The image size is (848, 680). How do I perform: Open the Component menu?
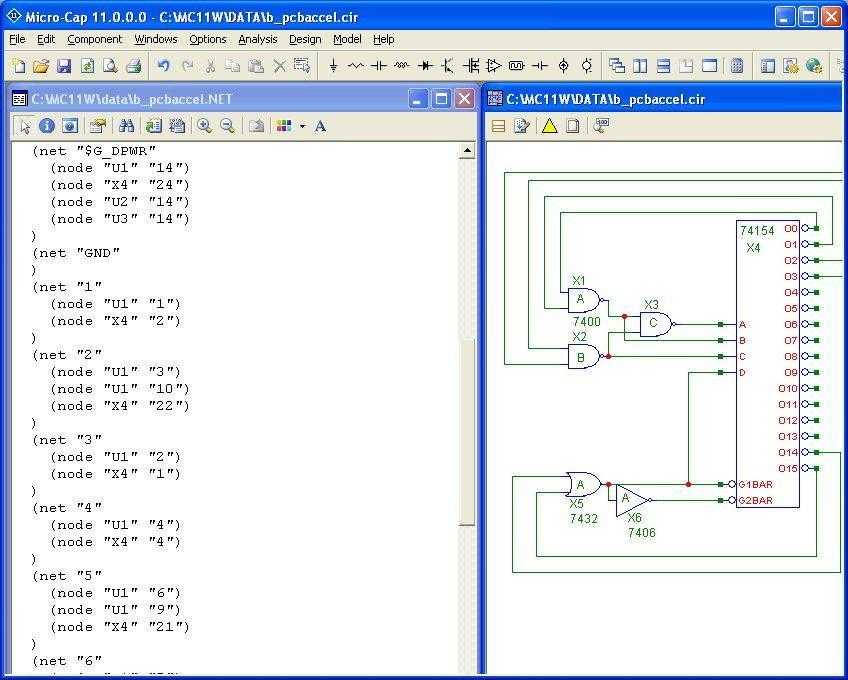[x=94, y=39]
